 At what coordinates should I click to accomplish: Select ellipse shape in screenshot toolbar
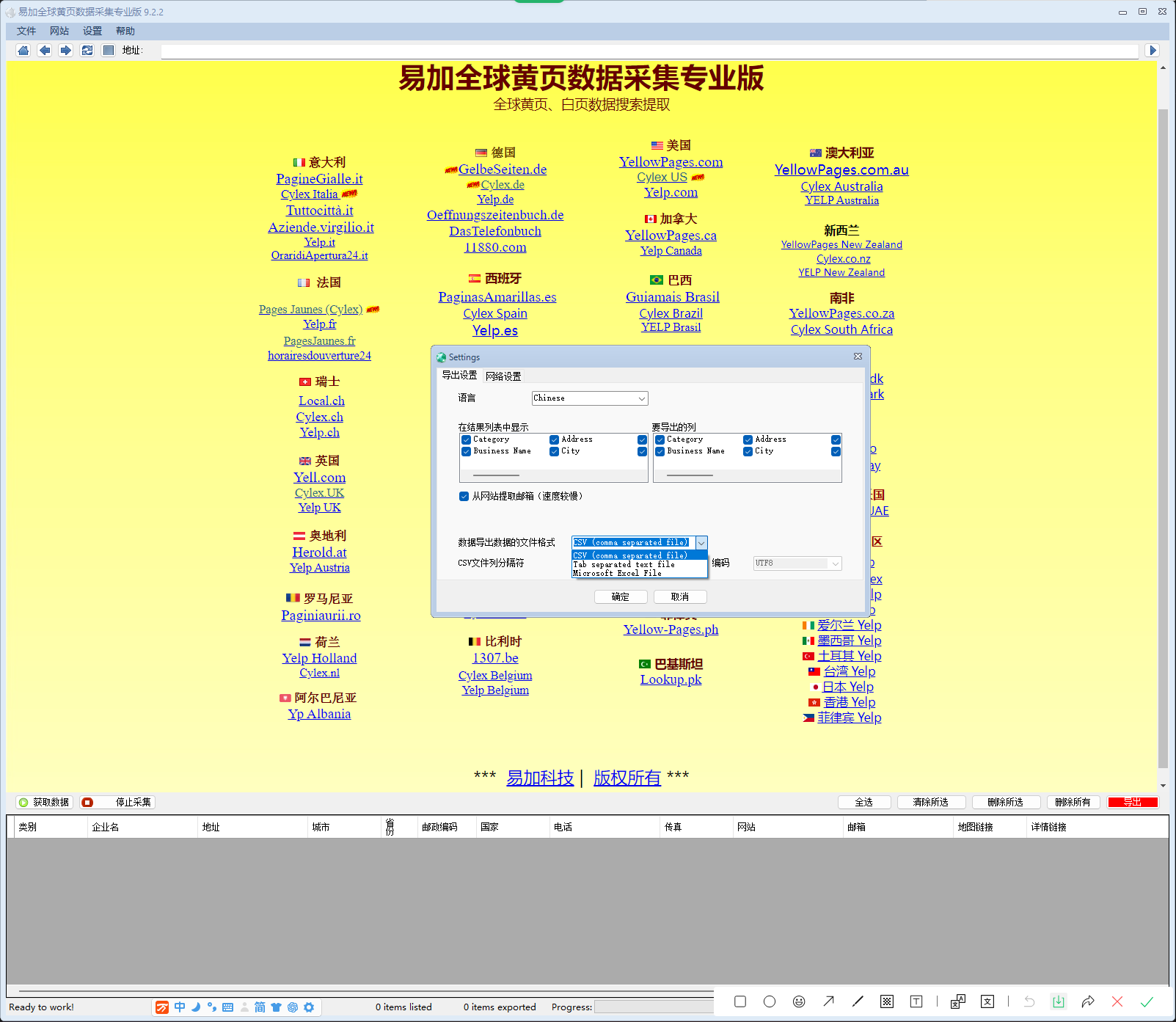coord(770,1001)
